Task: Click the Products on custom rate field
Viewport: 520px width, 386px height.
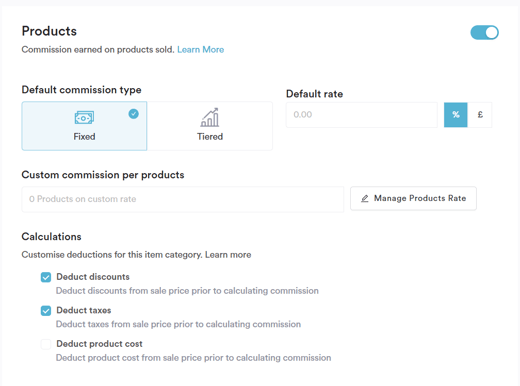Action: pos(183,199)
